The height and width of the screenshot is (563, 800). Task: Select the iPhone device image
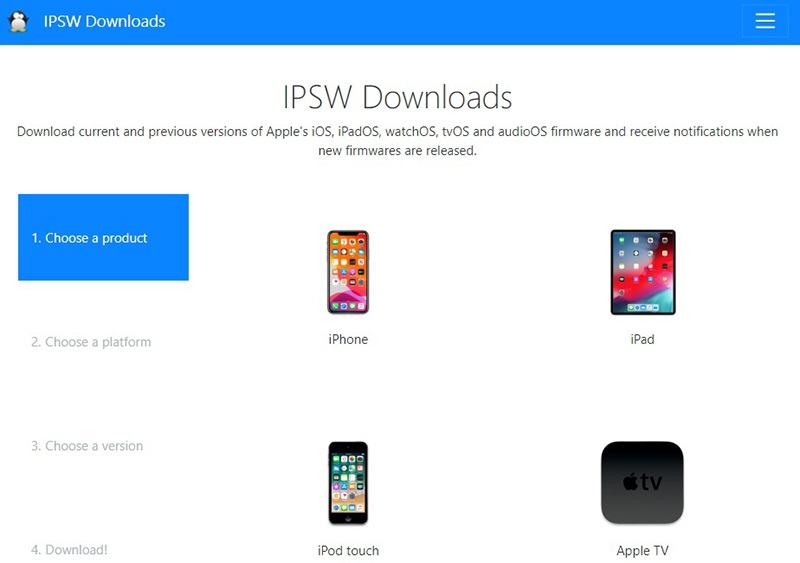[x=348, y=272]
